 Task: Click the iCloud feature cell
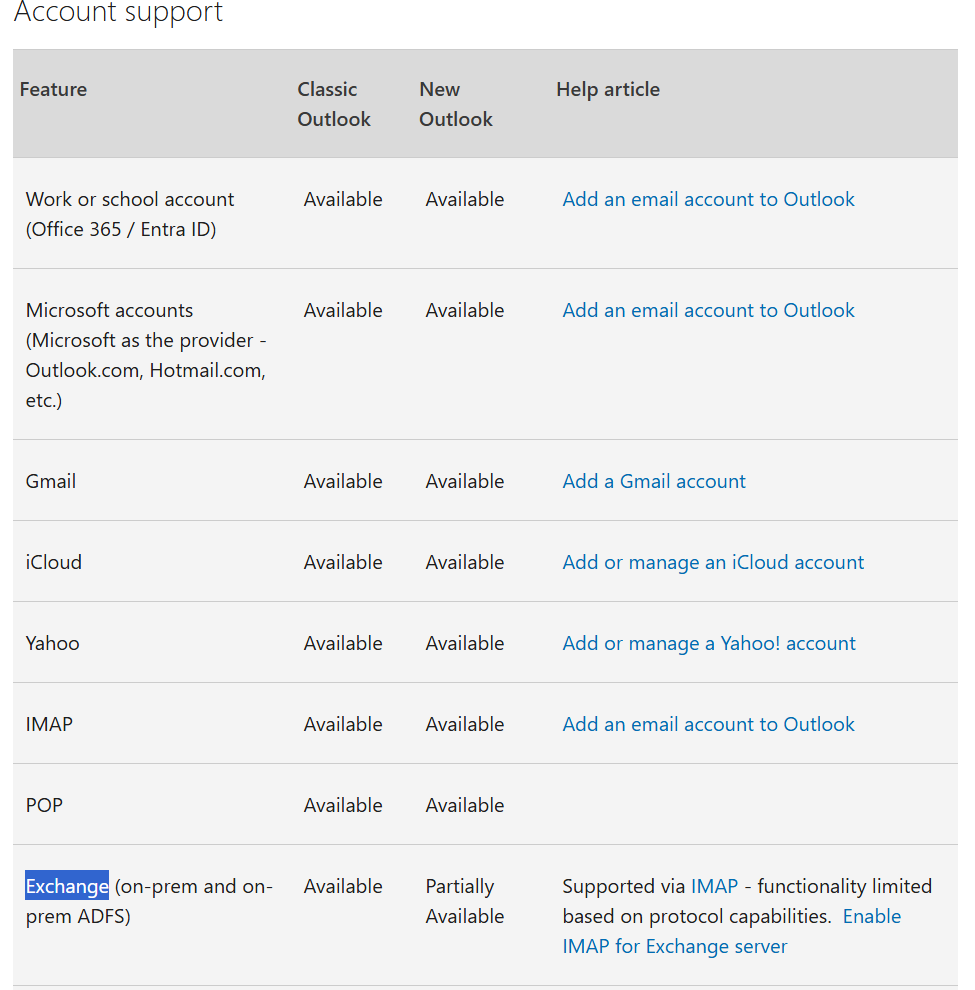54,562
